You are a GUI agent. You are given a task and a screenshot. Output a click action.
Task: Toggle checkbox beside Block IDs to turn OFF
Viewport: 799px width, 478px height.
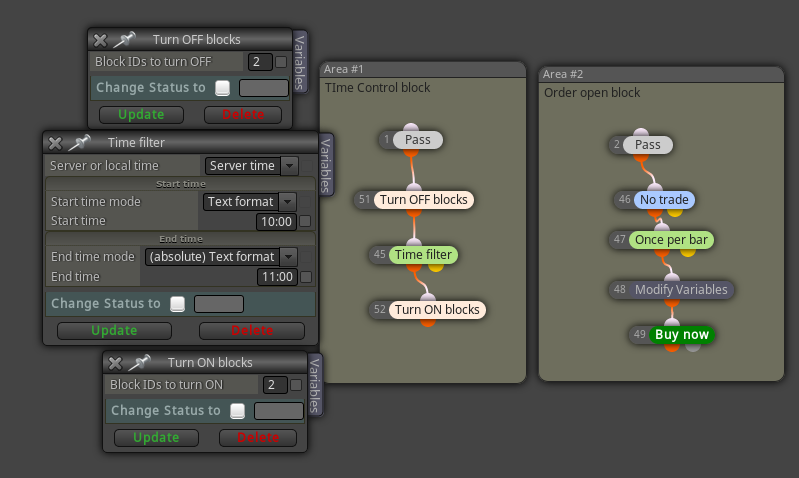[281, 62]
